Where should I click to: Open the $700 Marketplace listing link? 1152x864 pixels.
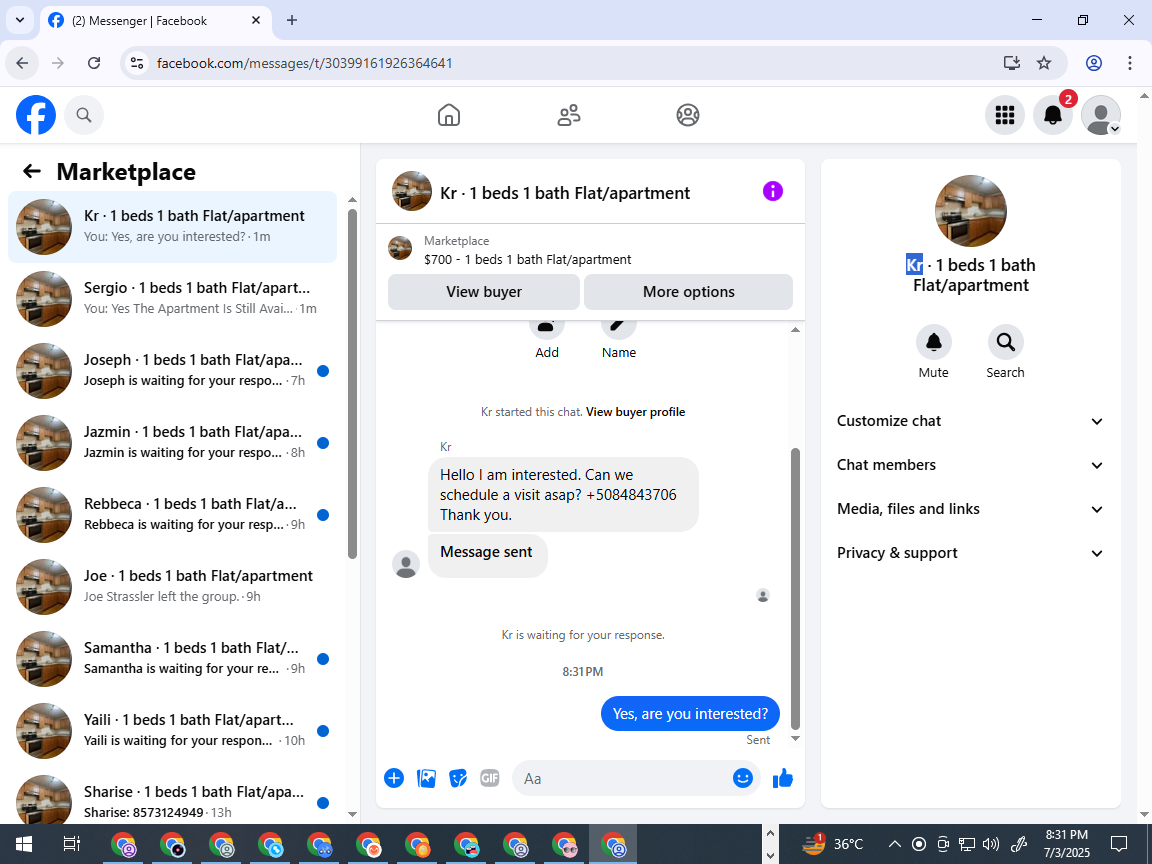[x=528, y=259]
